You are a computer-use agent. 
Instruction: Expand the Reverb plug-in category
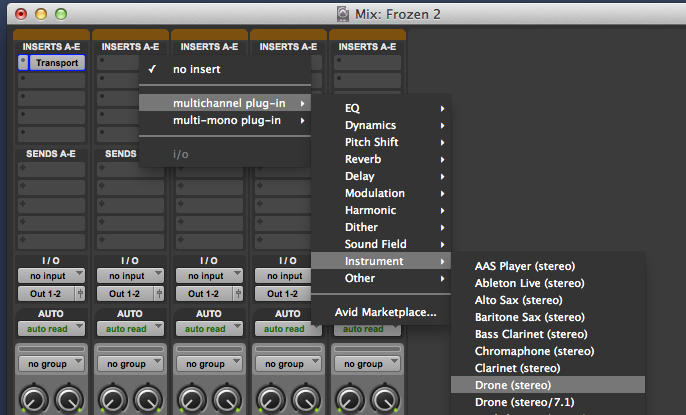click(x=381, y=159)
